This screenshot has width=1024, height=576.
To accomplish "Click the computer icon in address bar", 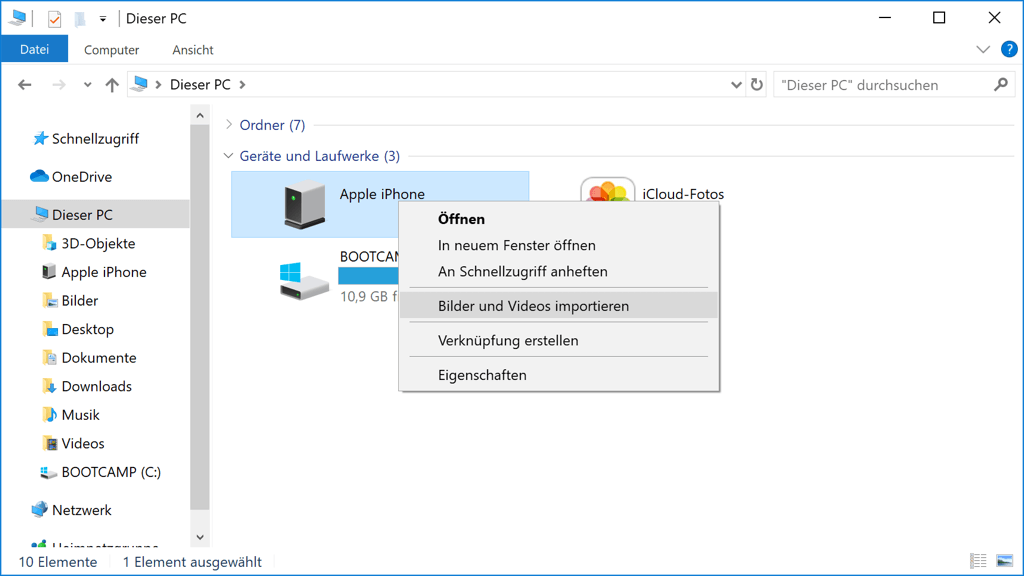I will [140, 84].
